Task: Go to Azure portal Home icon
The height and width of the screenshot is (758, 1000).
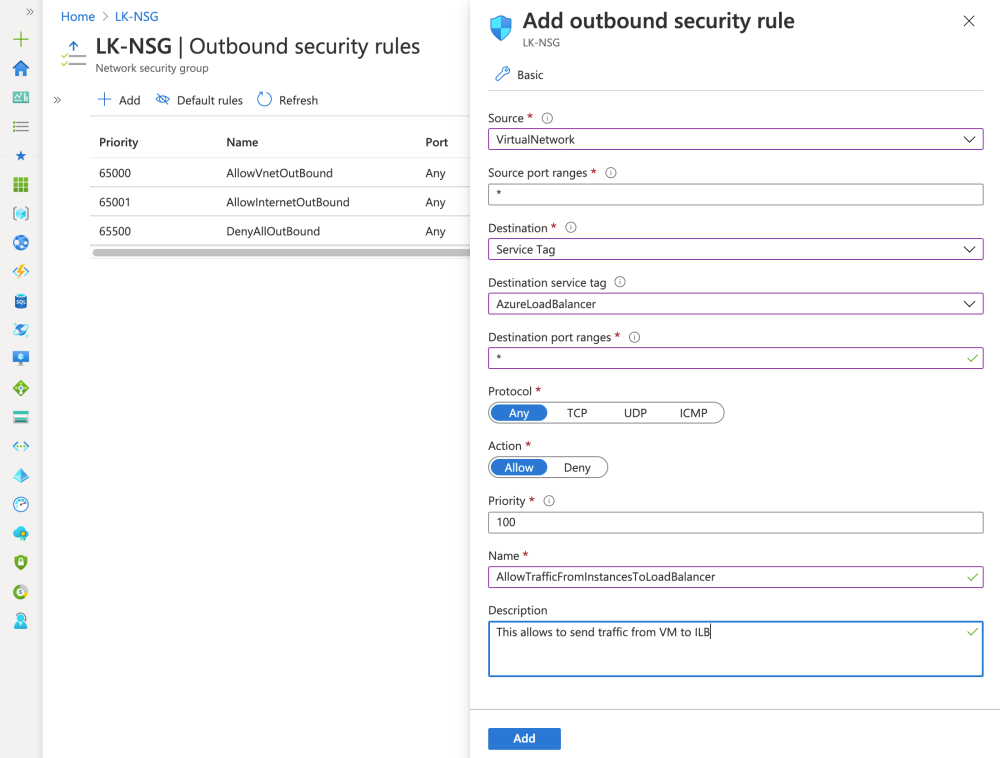Action: [x=21, y=68]
